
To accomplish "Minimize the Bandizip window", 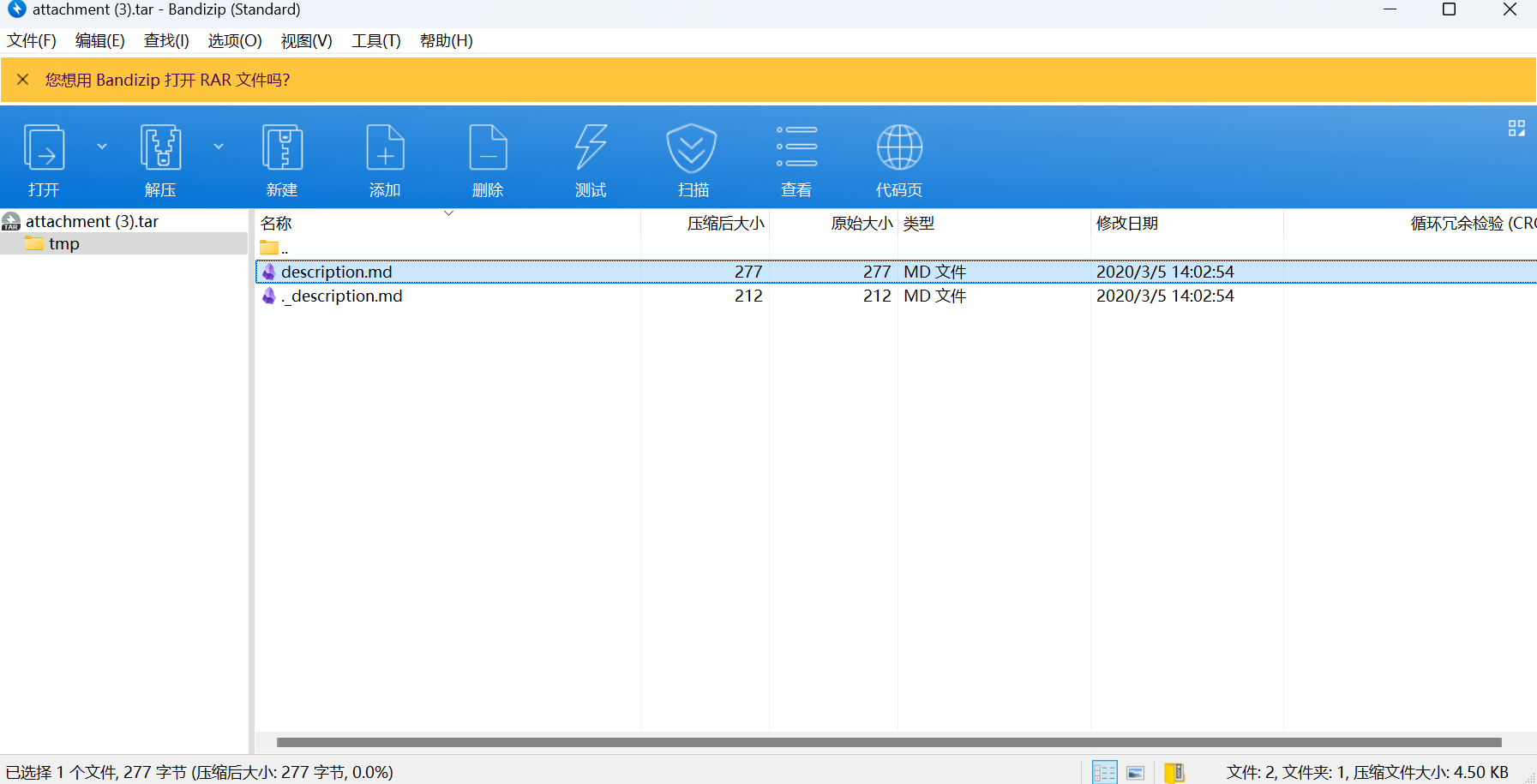I will point(1390,9).
